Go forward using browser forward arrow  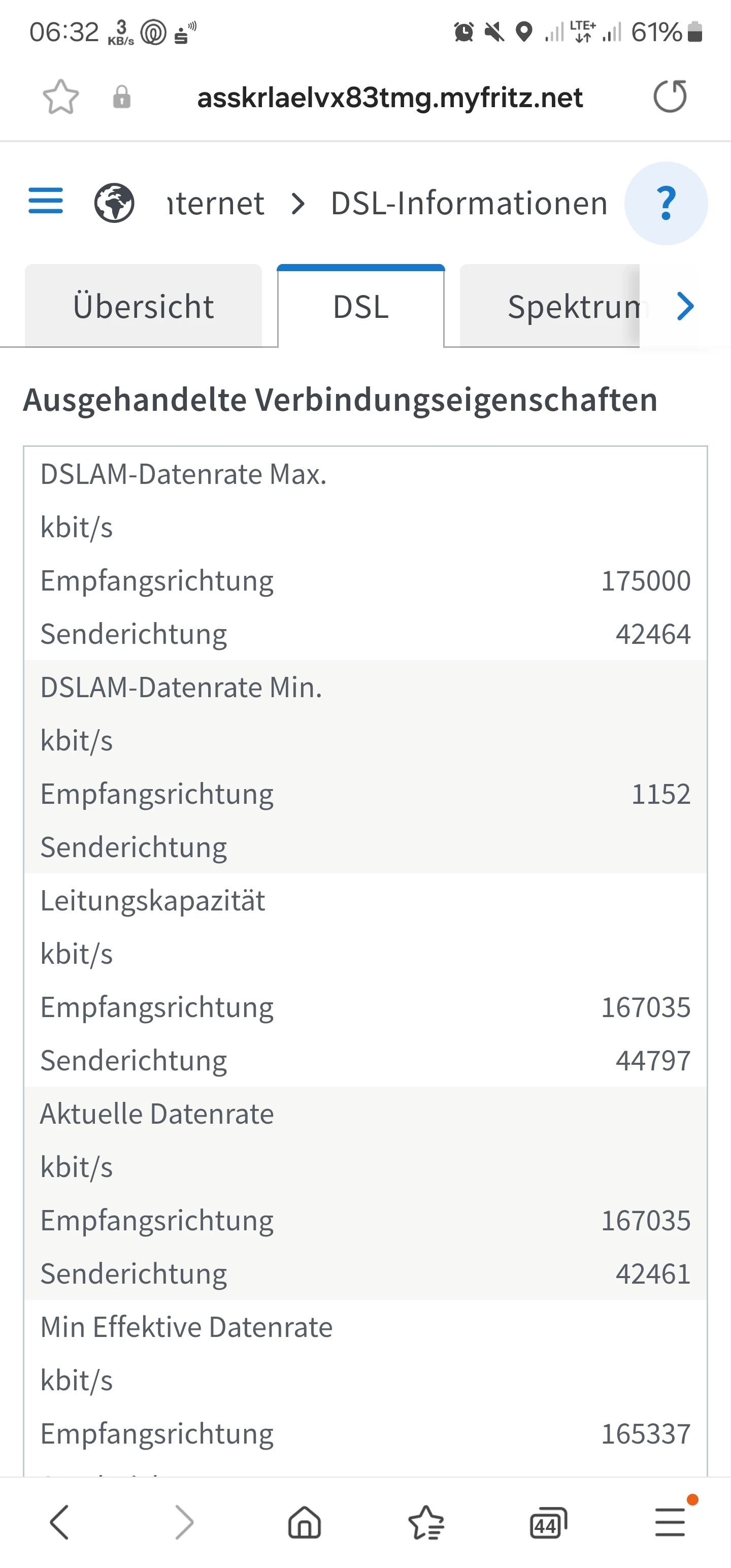[183, 1523]
